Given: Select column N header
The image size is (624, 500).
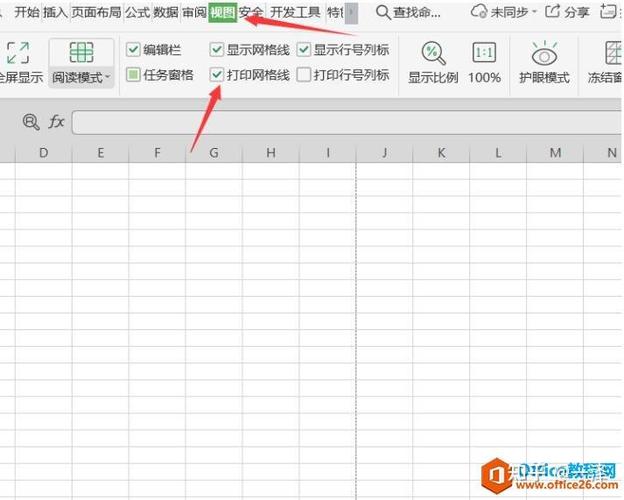Looking at the screenshot, I should point(603,152).
